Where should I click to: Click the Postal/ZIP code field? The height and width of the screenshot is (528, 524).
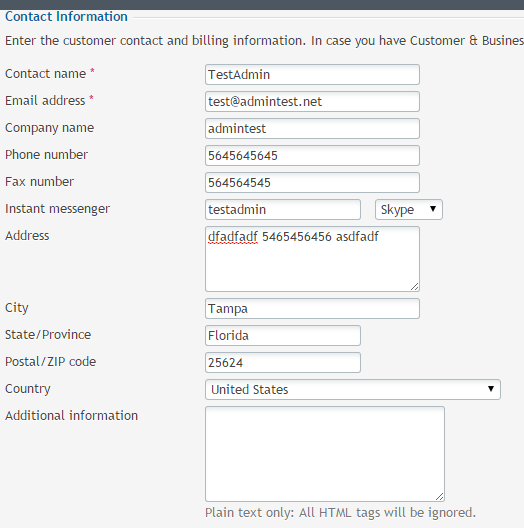point(283,362)
